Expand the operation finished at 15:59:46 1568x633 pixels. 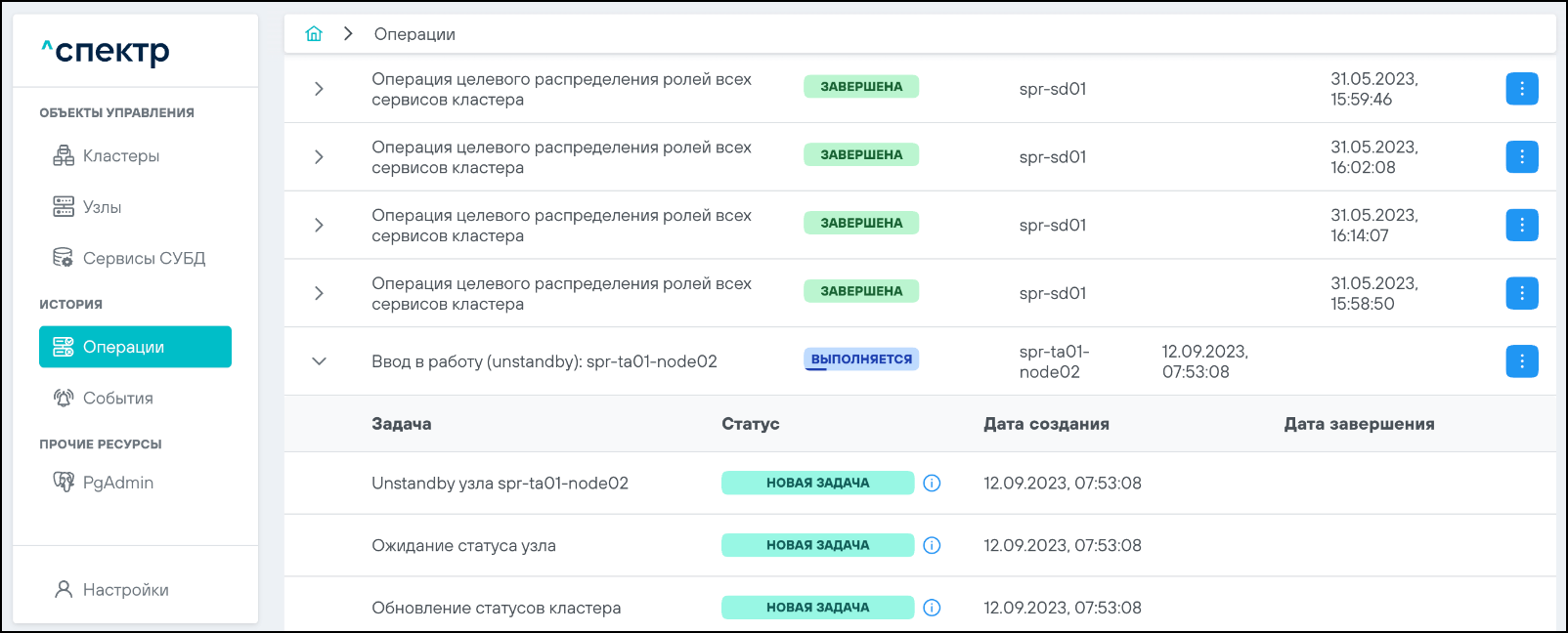(319, 89)
